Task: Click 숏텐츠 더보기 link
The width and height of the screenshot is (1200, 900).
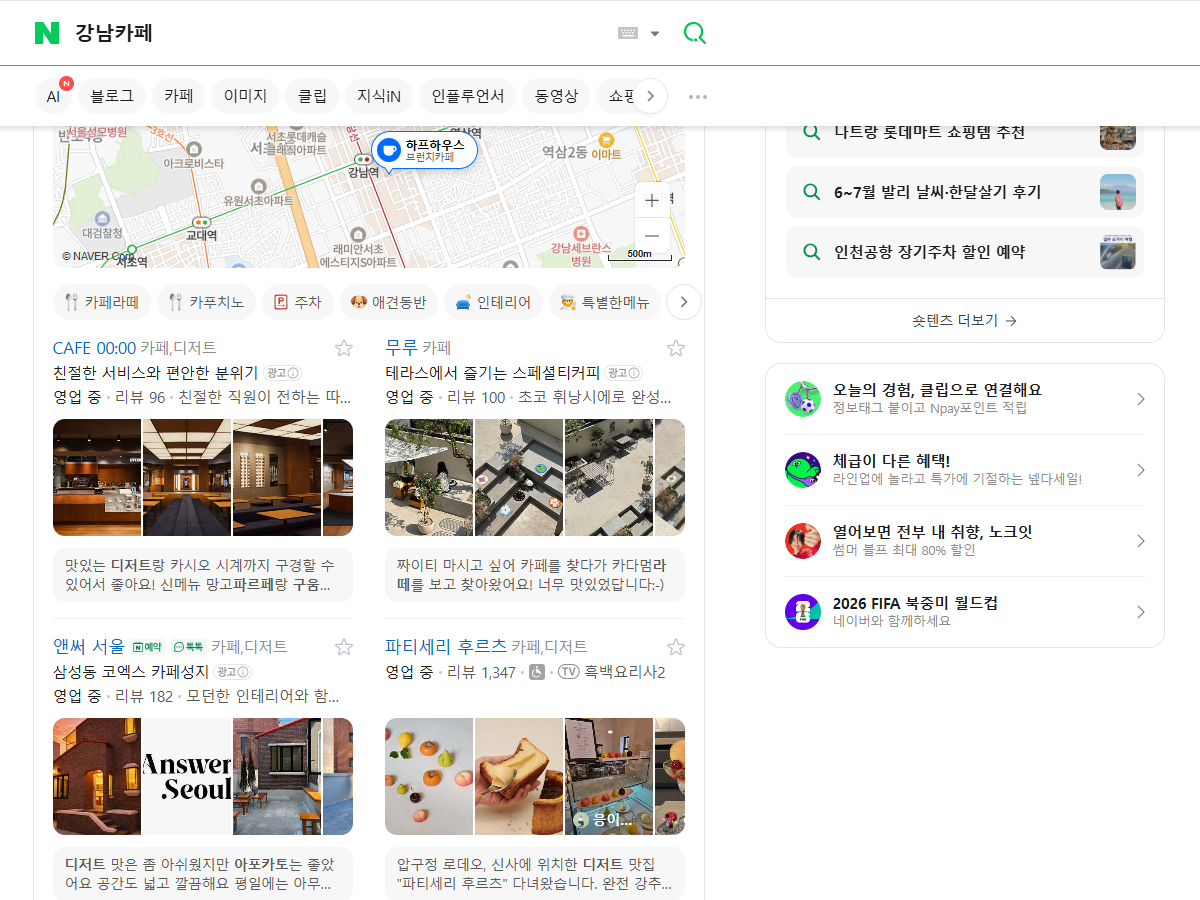Action: tap(964, 321)
